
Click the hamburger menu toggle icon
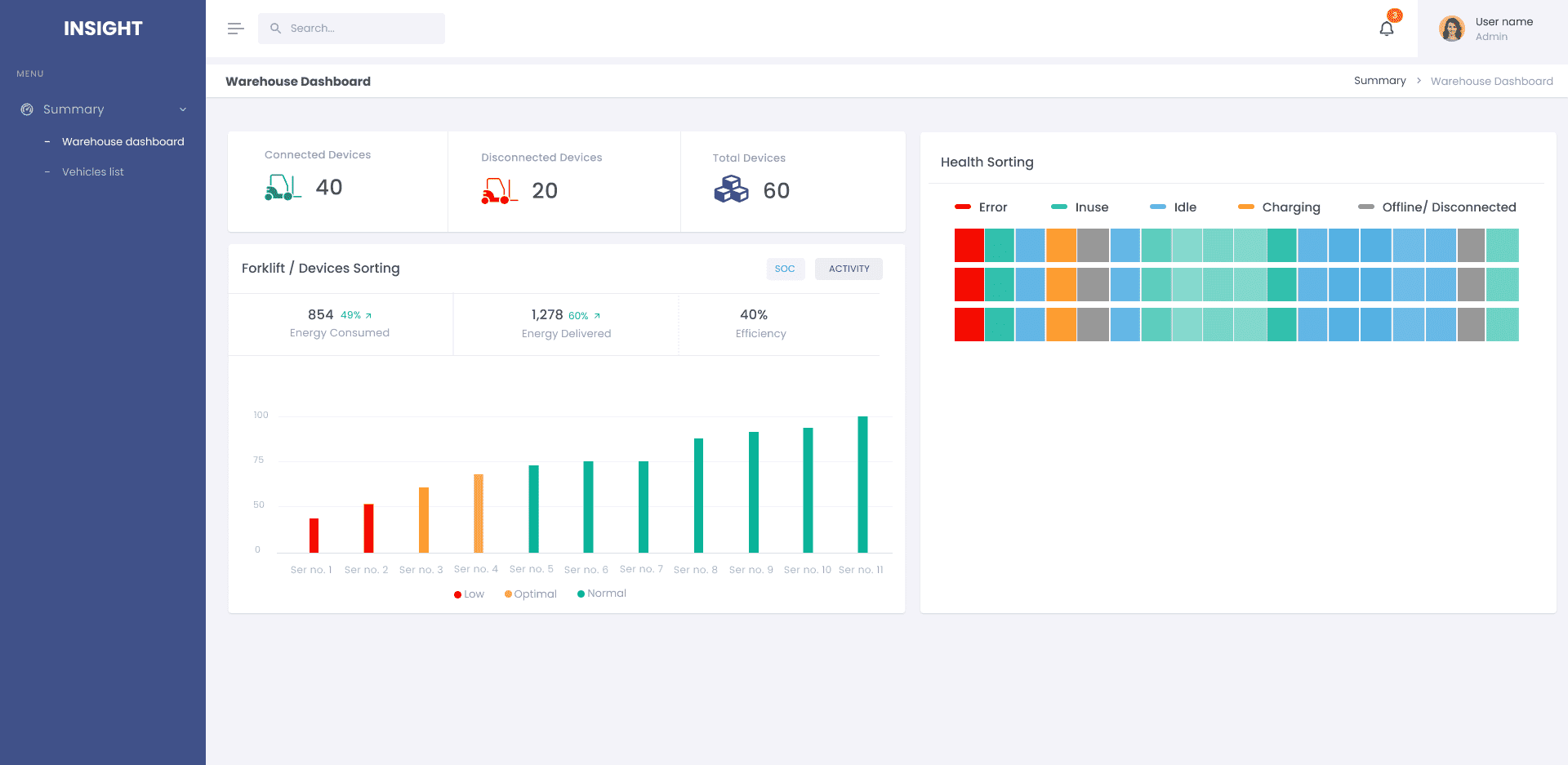pyautogui.click(x=235, y=29)
